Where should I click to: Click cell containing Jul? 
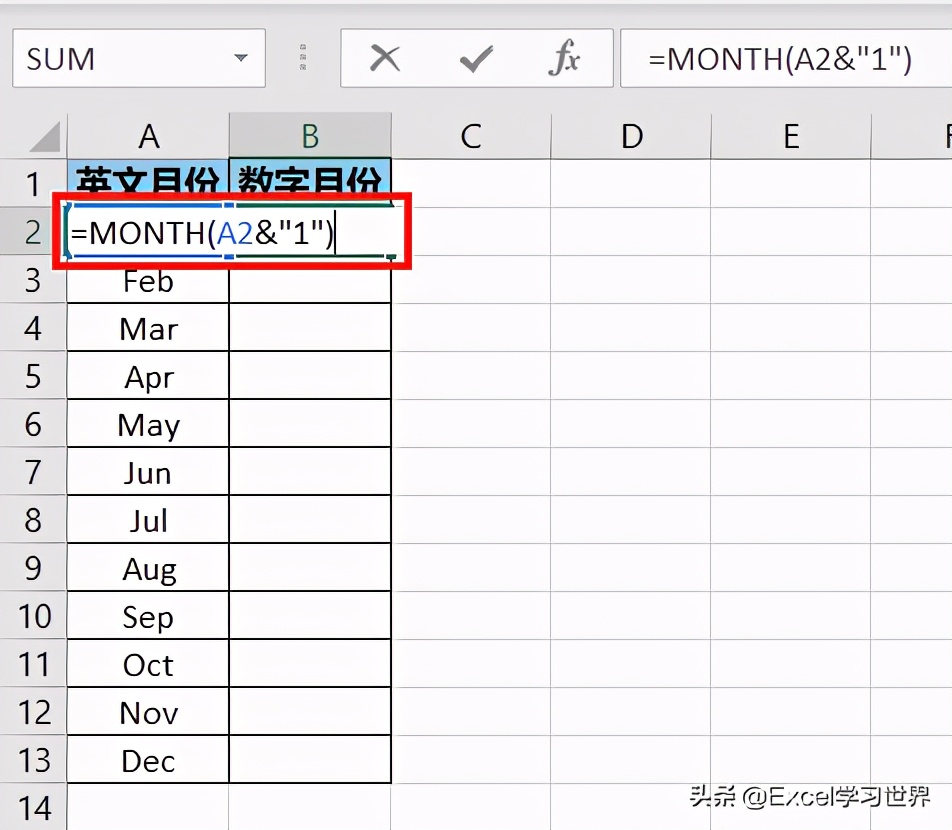[x=148, y=519]
